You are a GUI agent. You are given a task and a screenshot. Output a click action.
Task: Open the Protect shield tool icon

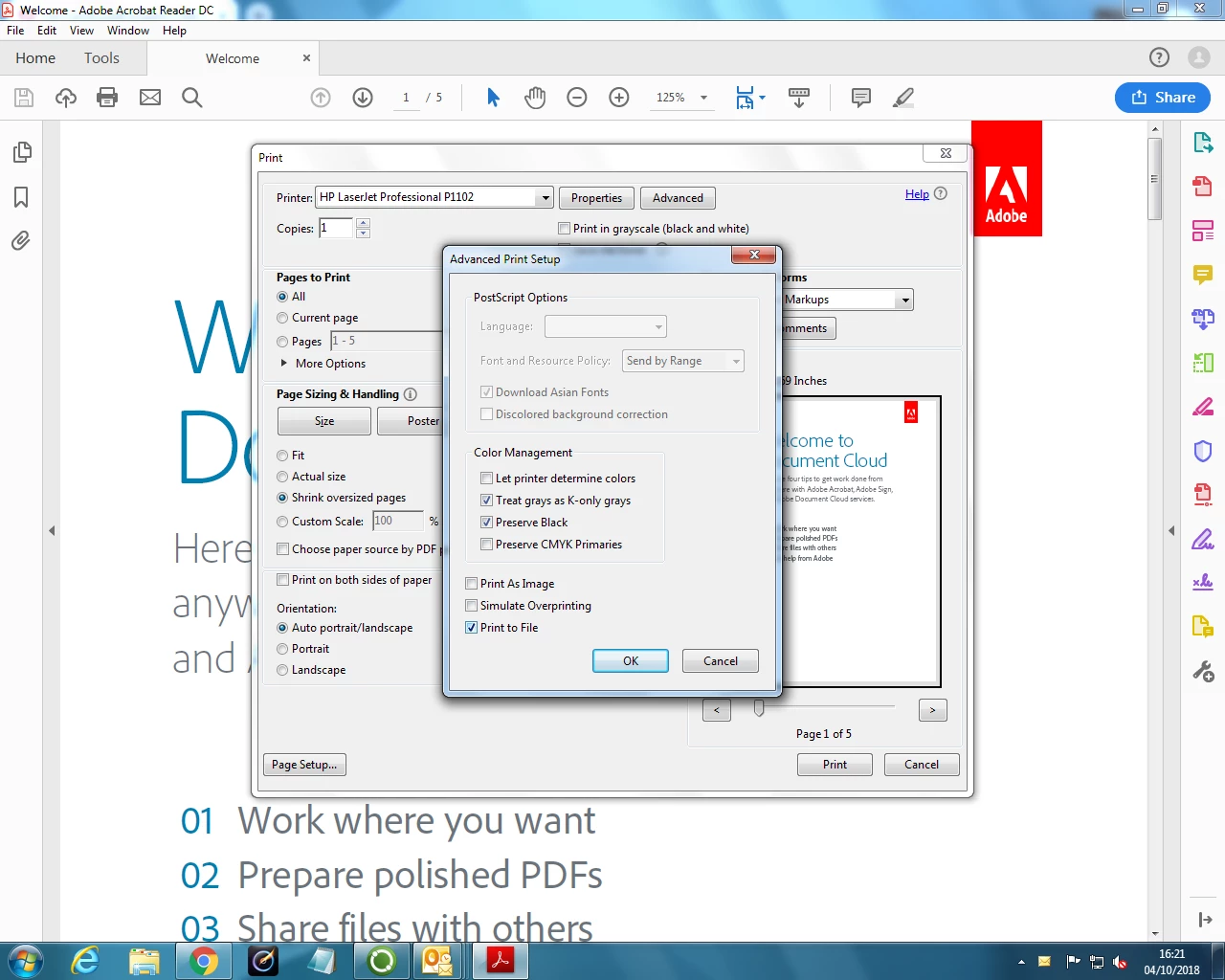(1203, 451)
